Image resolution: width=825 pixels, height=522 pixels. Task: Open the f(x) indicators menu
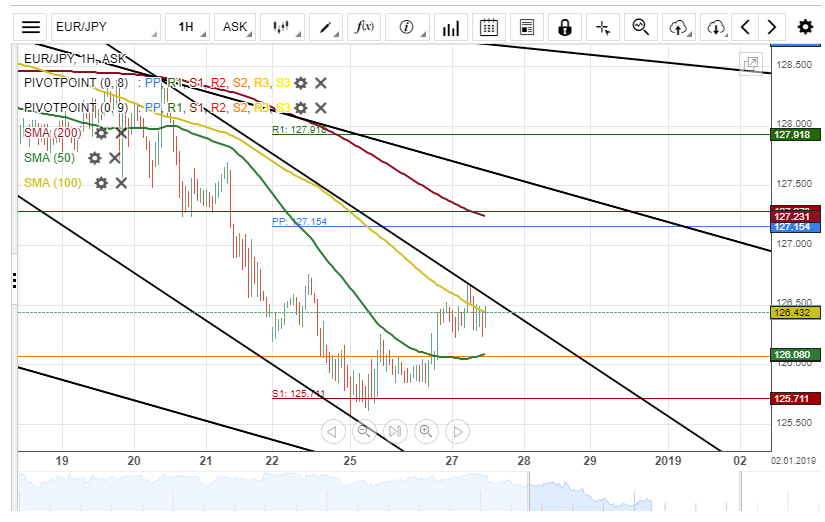(364, 27)
